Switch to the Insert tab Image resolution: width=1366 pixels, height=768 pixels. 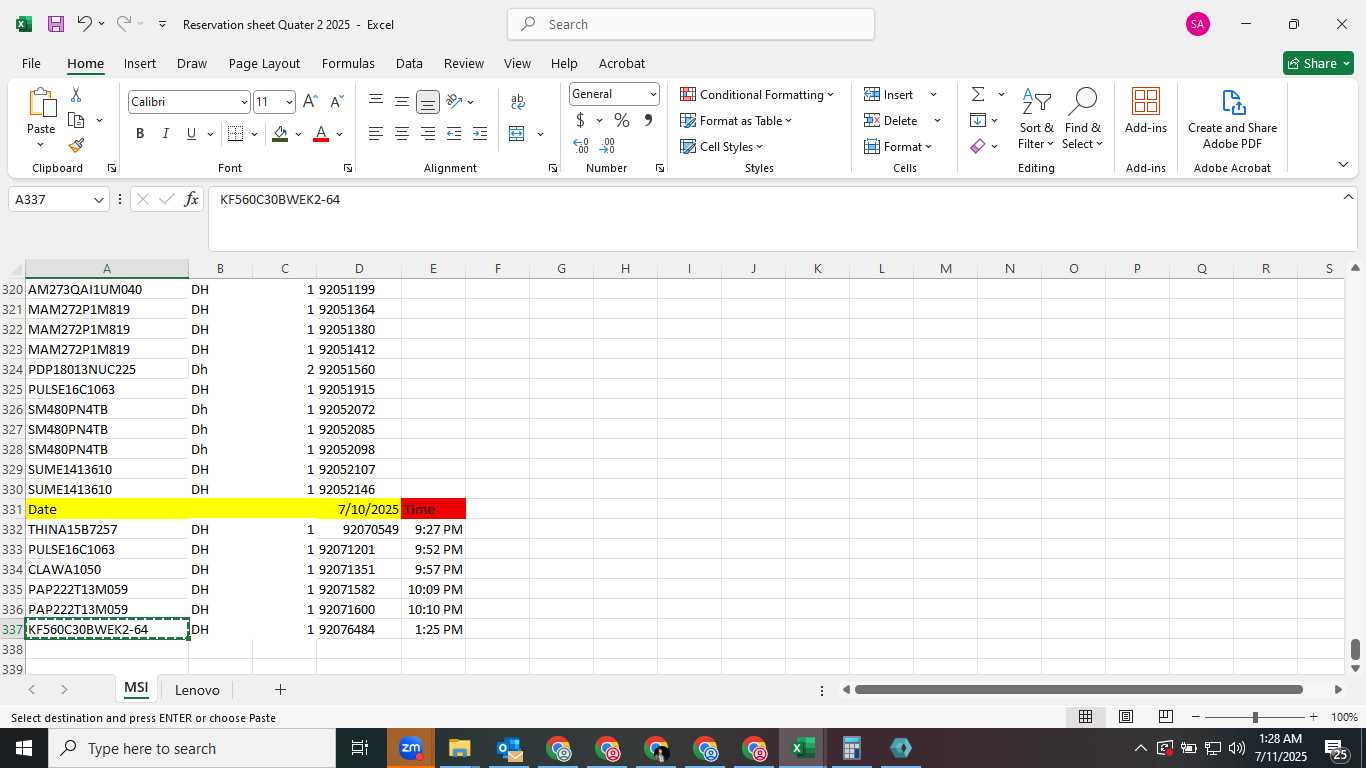140,63
